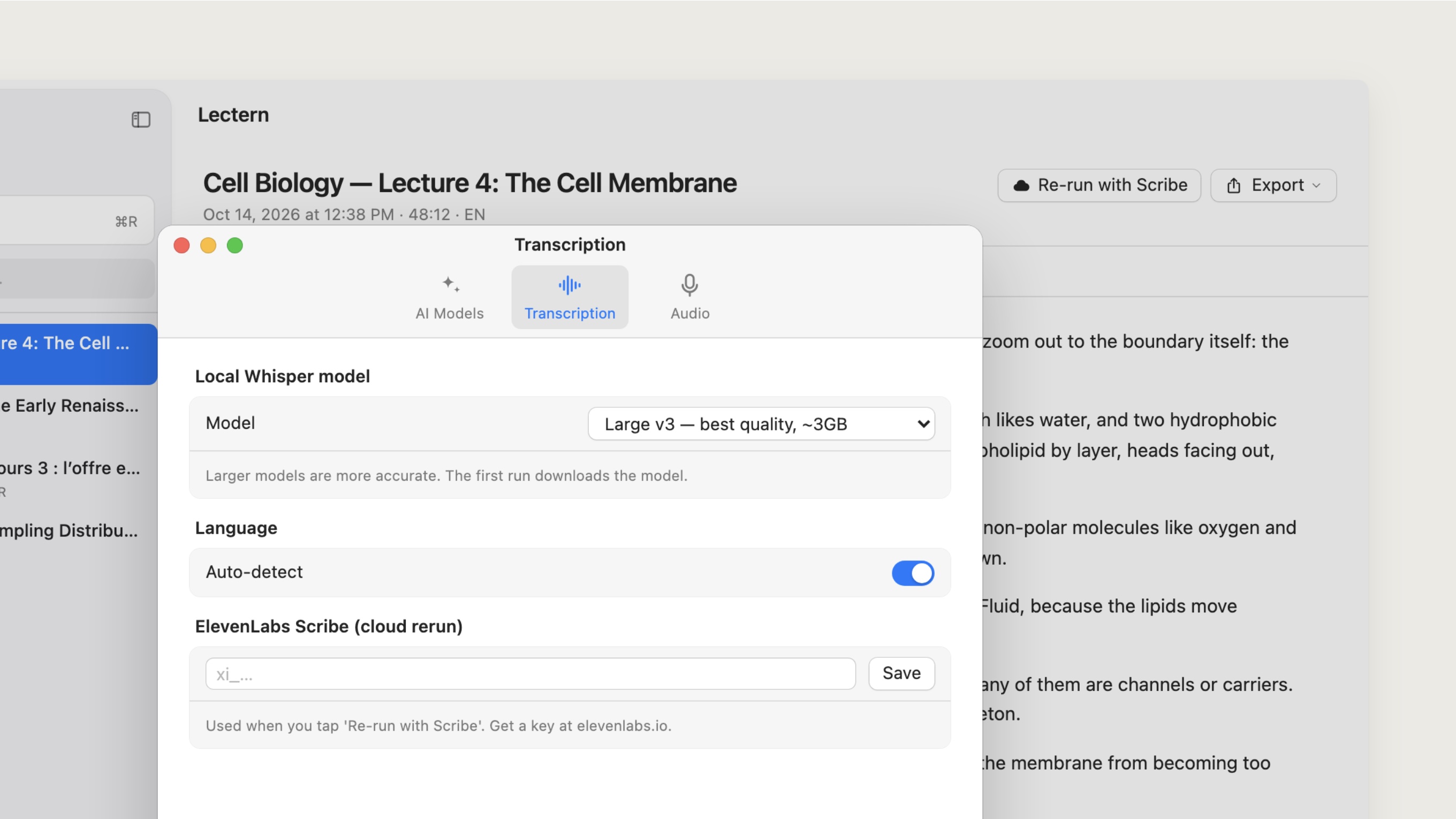This screenshot has height=819, width=1456.
Task: Click the Lectern app title
Action: coord(233,115)
